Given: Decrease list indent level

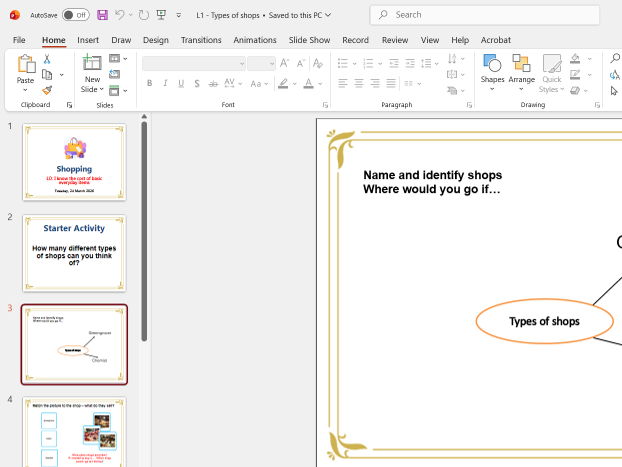Looking at the screenshot, I should coord(394,63).
